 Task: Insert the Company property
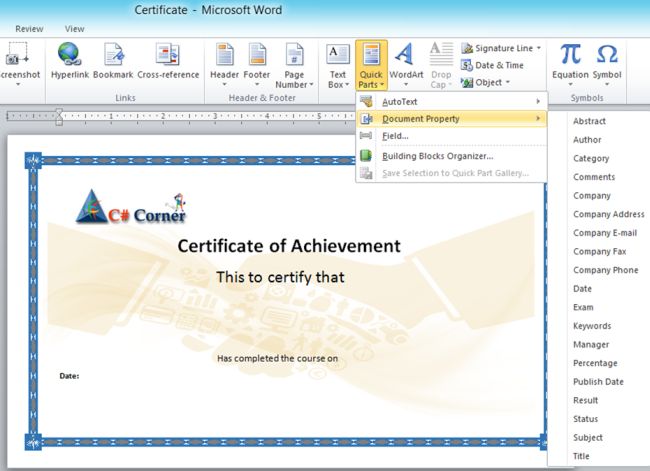592,196
